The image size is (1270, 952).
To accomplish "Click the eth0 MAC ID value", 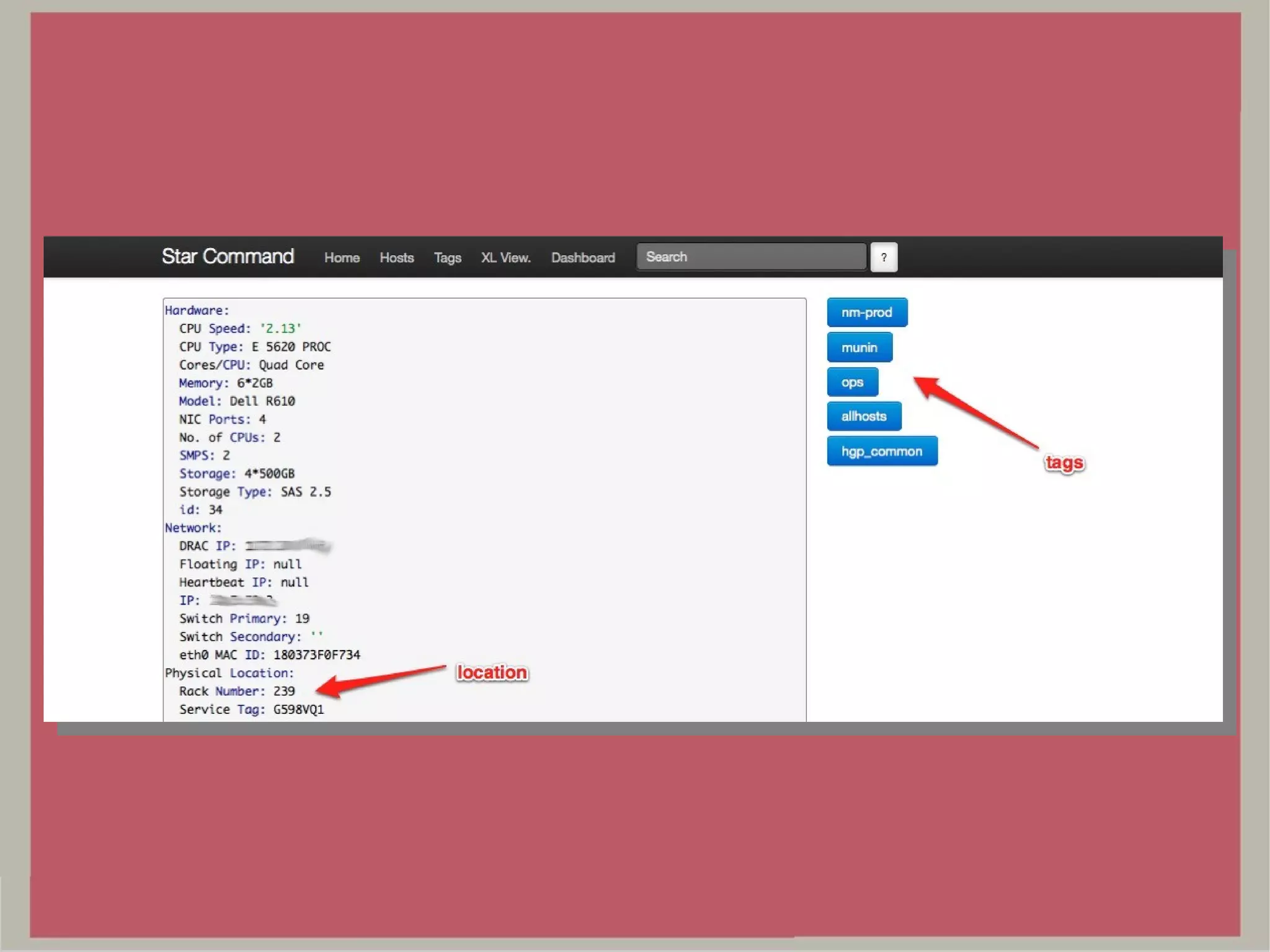I will click(x=316, y=655).
